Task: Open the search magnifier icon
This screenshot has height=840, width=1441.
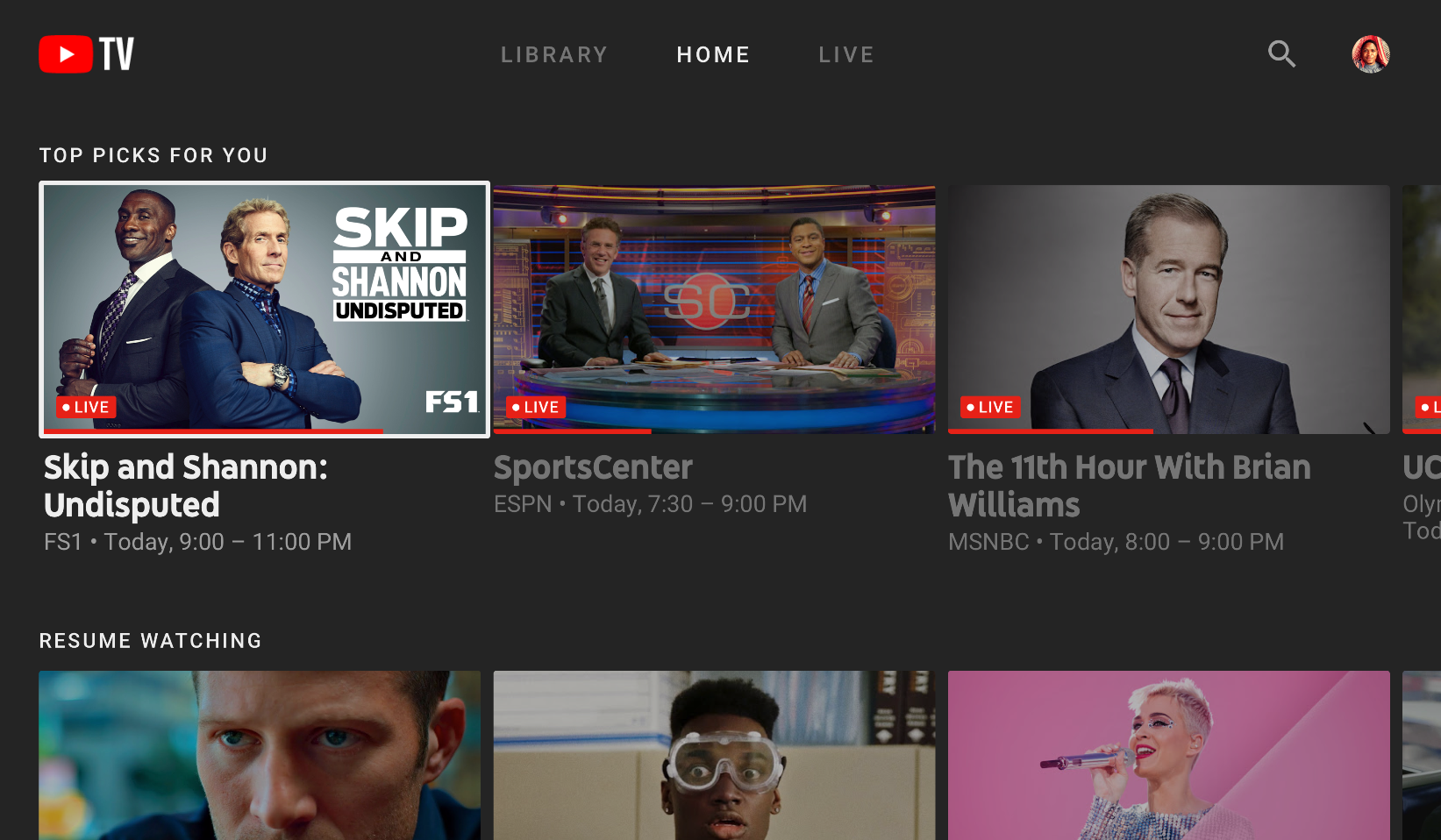Action: [1281, 54]
